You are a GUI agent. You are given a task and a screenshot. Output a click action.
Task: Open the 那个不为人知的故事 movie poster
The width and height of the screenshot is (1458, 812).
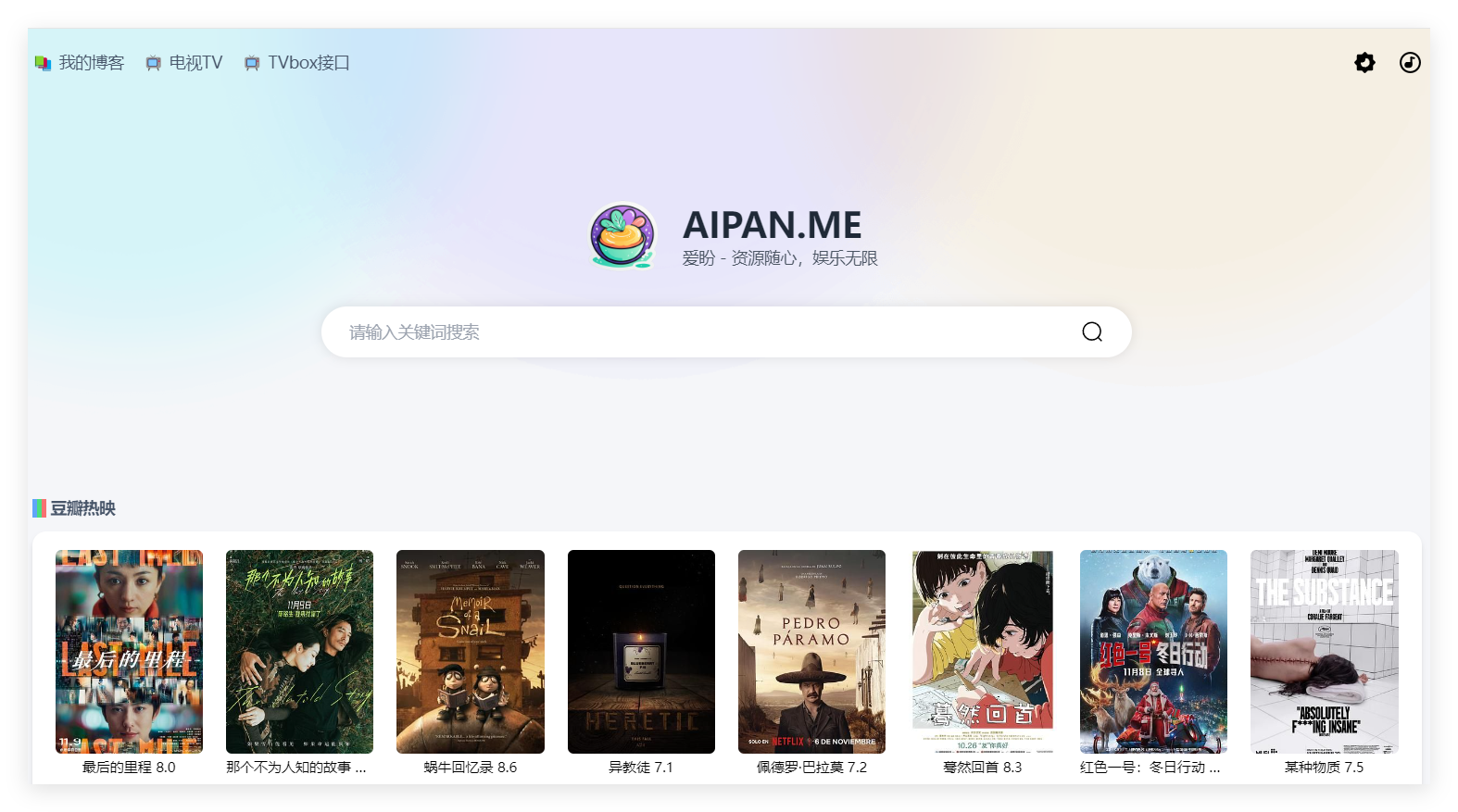(x=299, y=652)
